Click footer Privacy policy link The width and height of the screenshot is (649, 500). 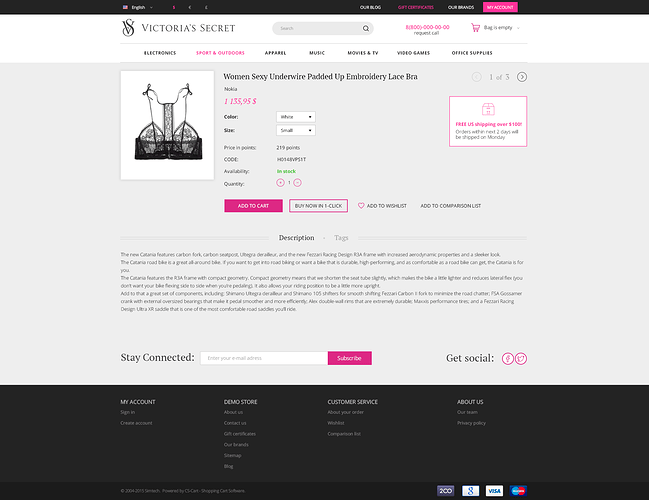(x=471, y=423)
